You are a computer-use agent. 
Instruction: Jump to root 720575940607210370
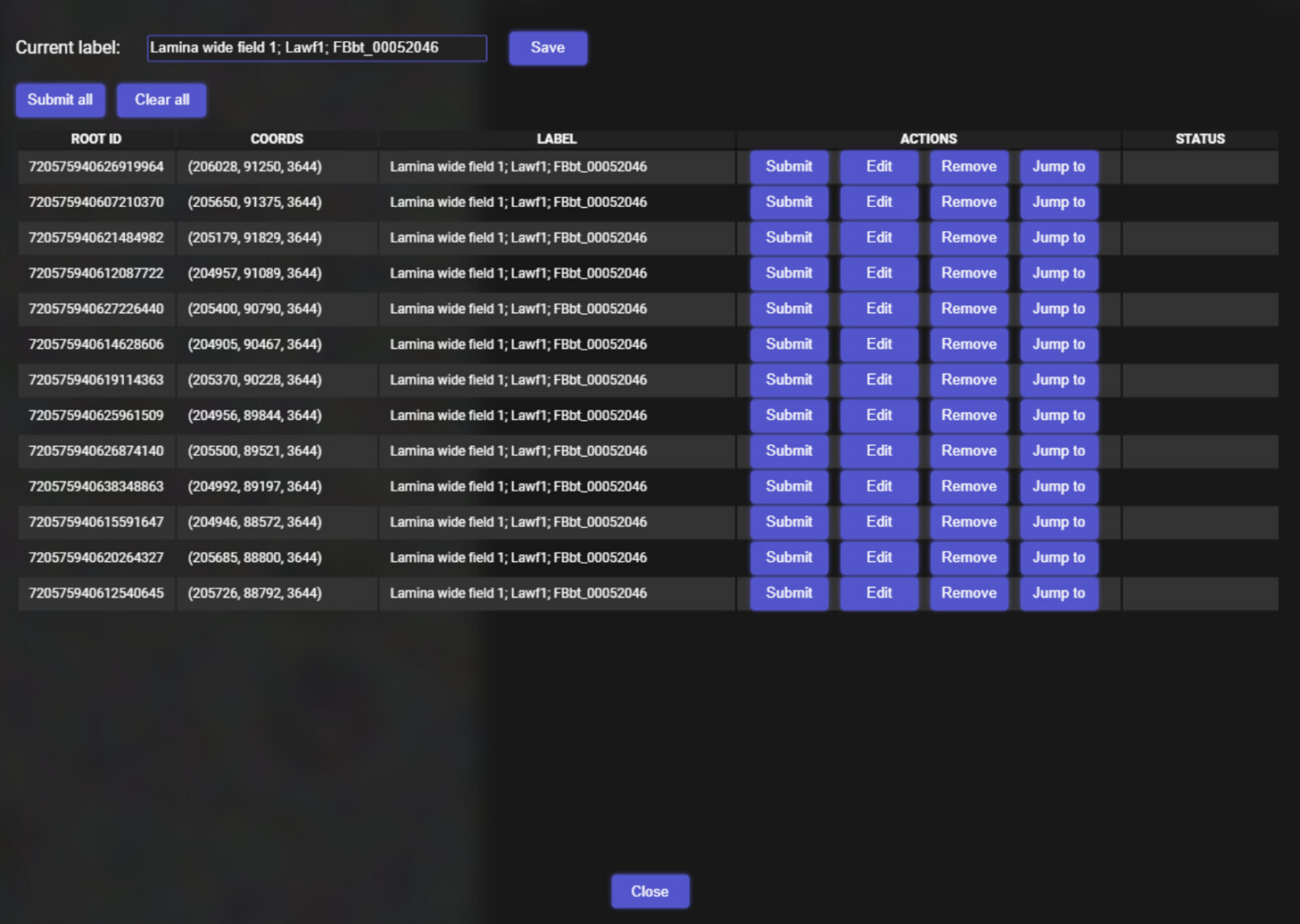coord(1059,203)
